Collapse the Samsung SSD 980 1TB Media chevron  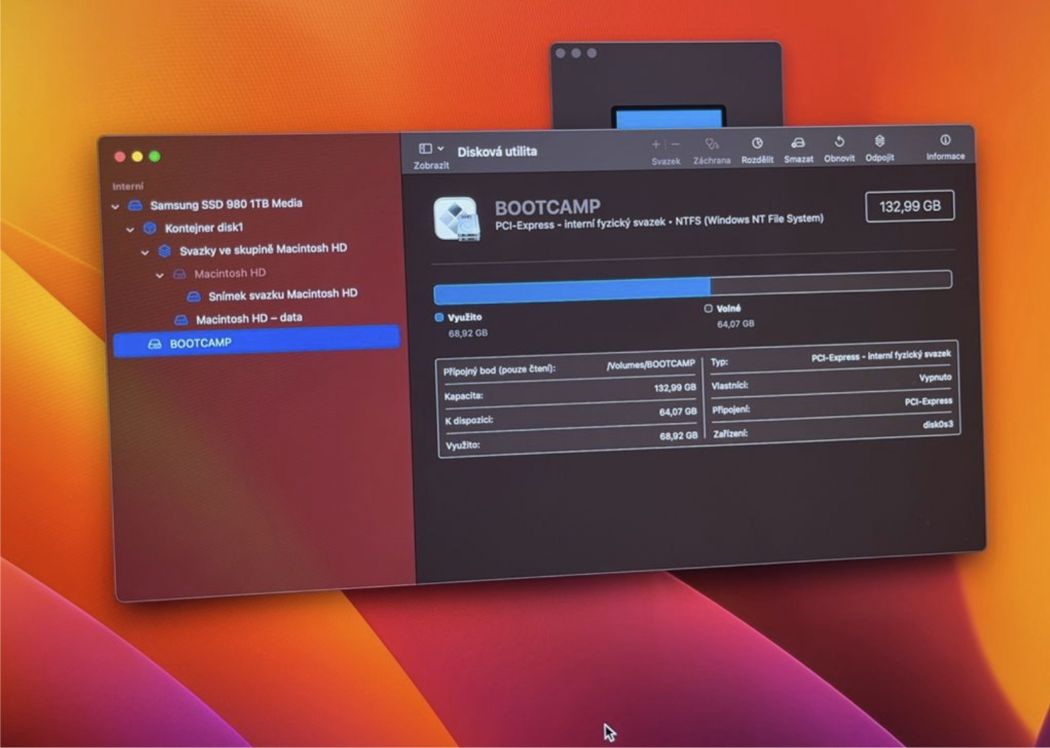115,207
